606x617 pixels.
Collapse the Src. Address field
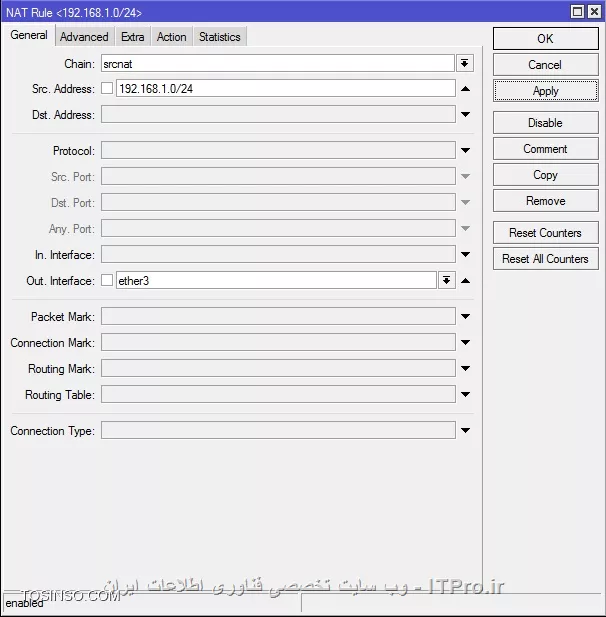466,89
